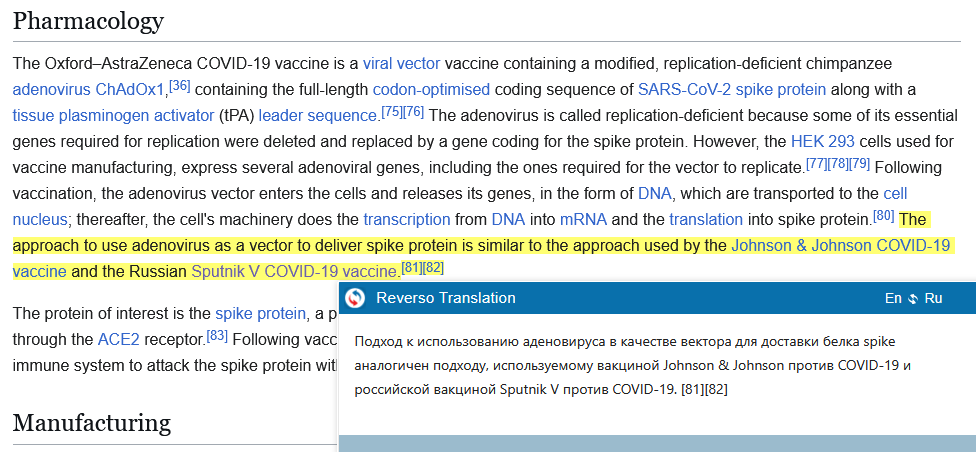Screen dimensions: 976x452
Task: Open the ACE2 receptor link
Action: click(116, 339)
